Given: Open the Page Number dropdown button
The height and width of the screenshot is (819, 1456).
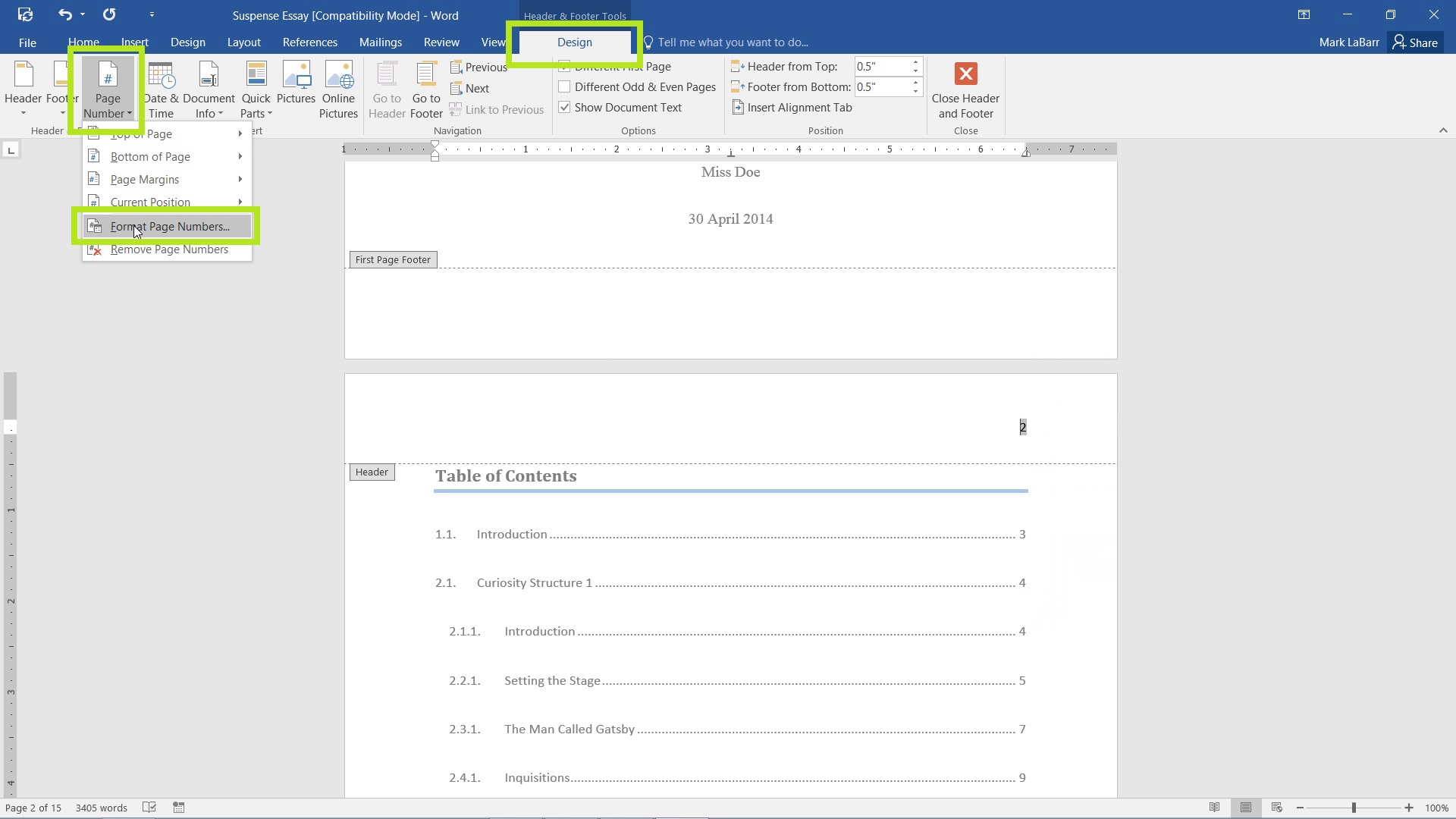Looking at the screenshot, I should (108, 89).
